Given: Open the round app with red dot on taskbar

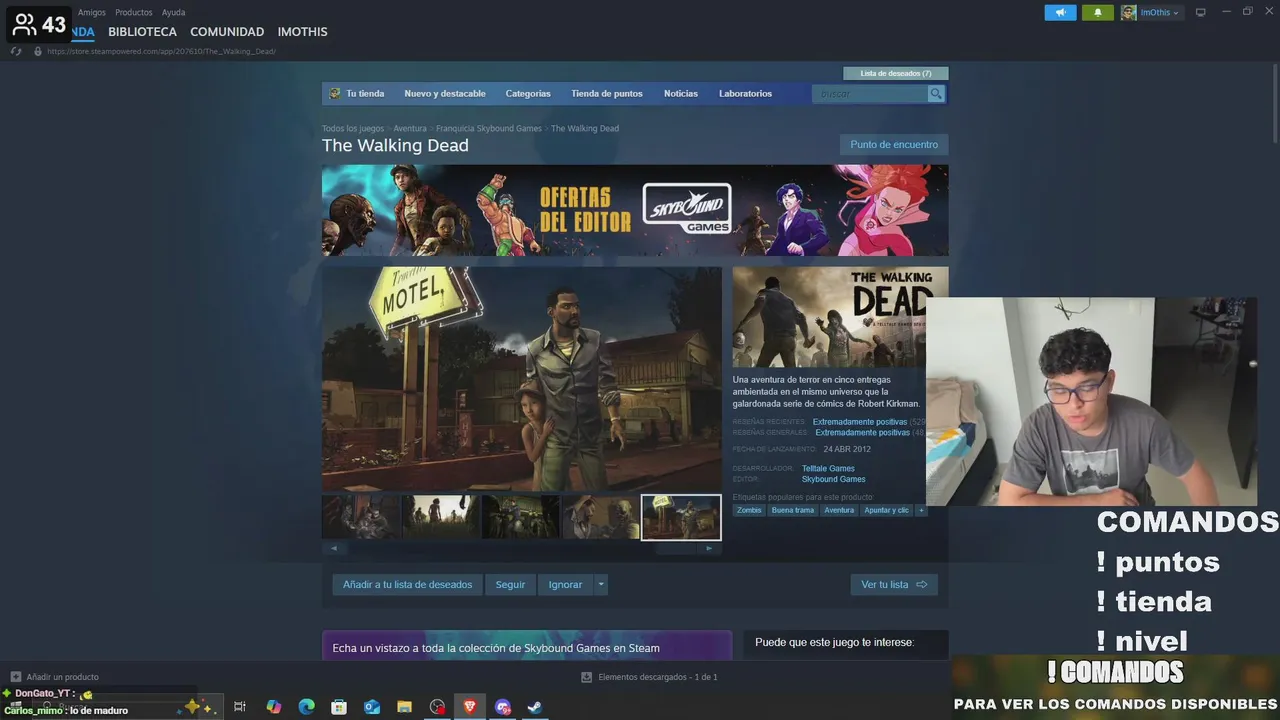Looking at the screenshot, I should point(437,707).
